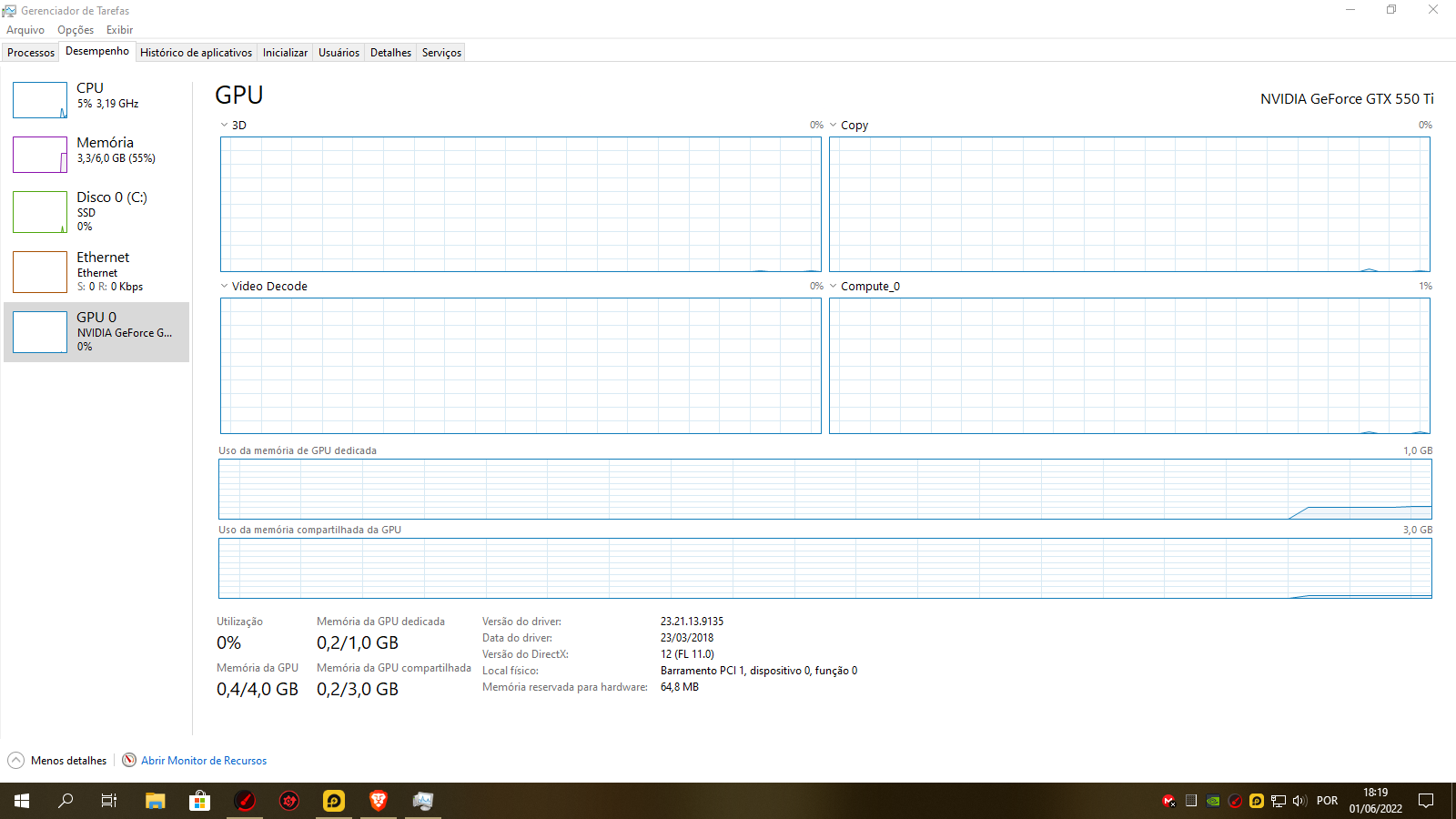
Task: Open File Explorer from taskbar
Action: (156, 801)
